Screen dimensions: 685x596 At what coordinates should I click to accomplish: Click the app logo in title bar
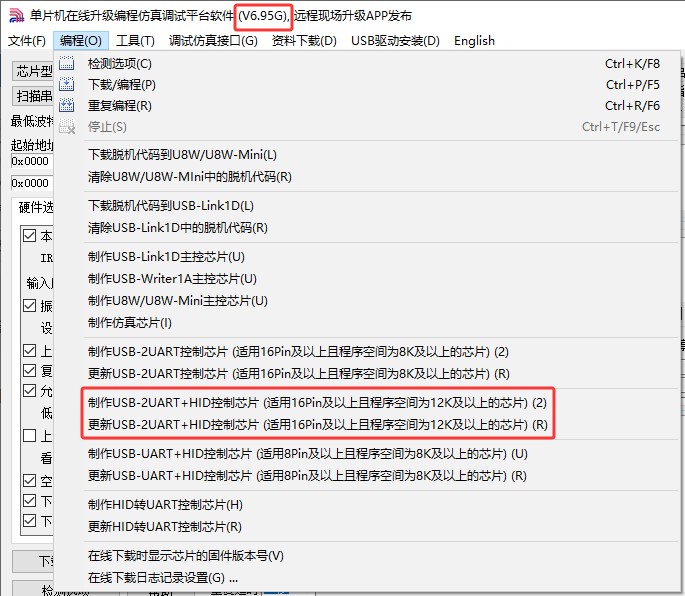tap(17, 15)
